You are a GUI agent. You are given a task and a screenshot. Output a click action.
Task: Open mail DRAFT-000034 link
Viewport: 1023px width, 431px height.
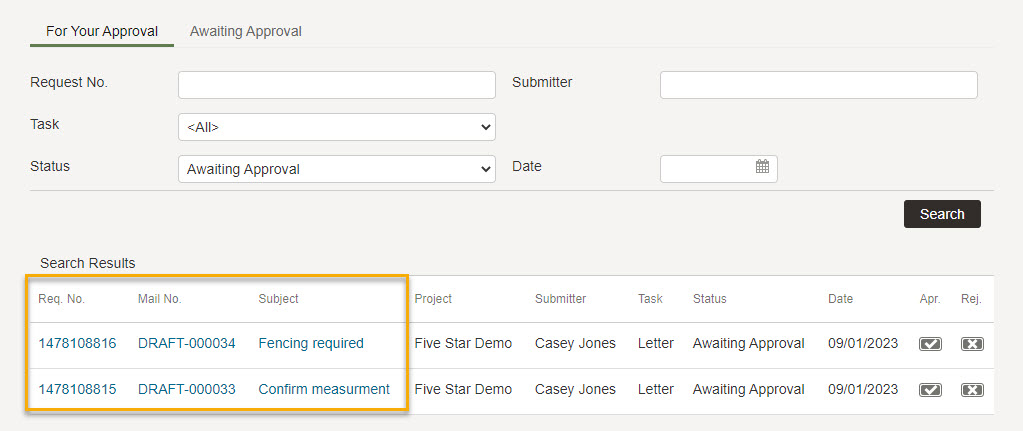[187, 343]
